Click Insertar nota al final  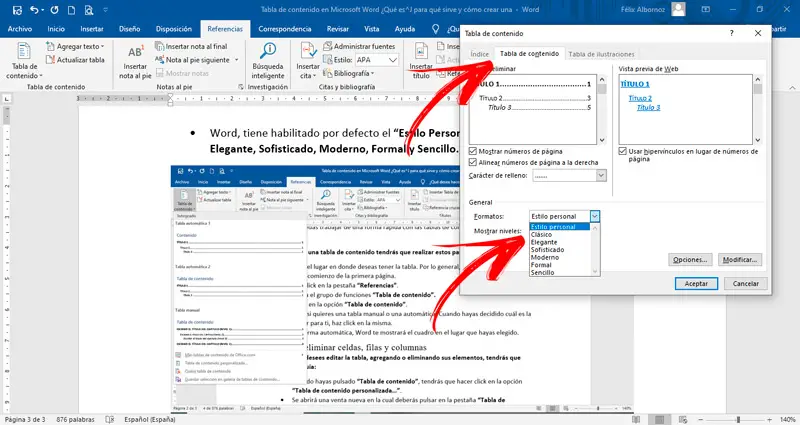[191, 46]
